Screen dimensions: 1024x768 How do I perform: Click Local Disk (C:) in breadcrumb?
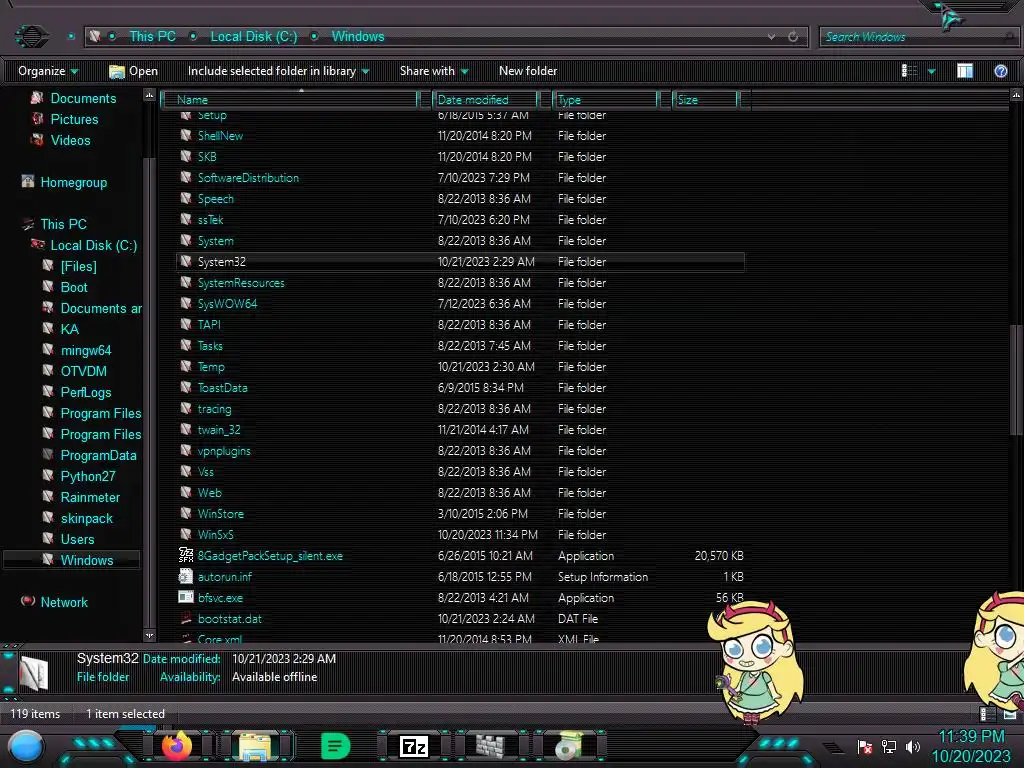click(x=253, y=37)
